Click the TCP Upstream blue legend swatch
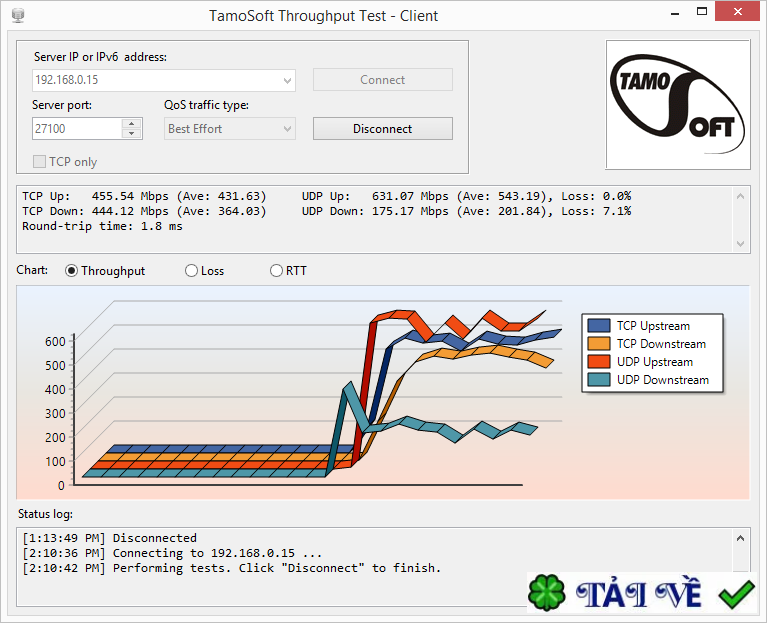Screen dimensions: 767x623 [x=599, y=326]
